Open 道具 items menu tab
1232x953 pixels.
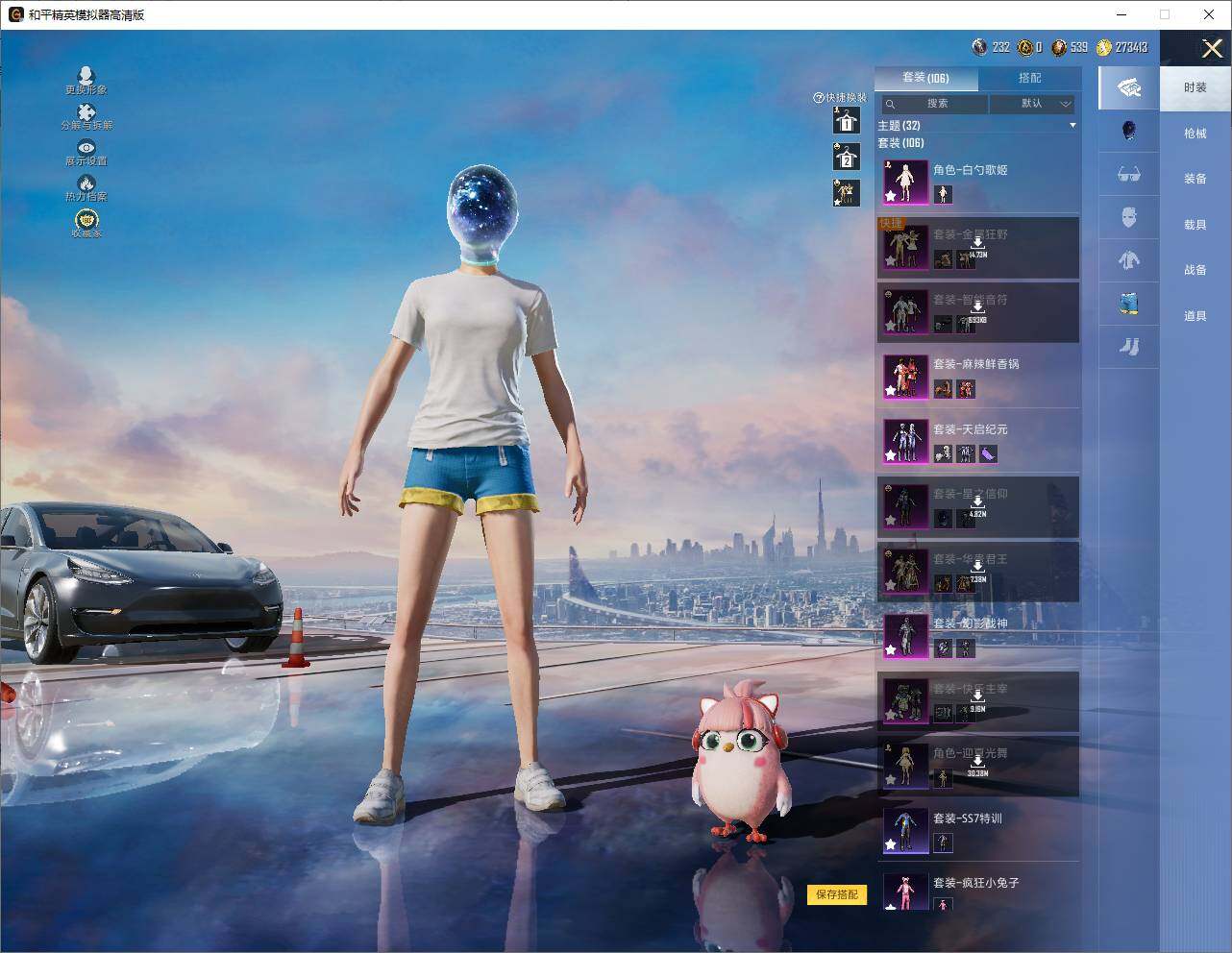pyautogui.click(x=1195, y=316)
